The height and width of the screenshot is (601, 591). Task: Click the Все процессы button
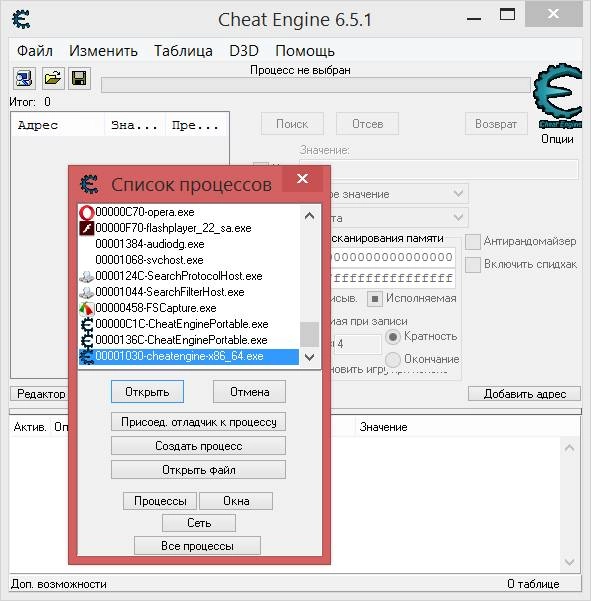pos(197,545)
